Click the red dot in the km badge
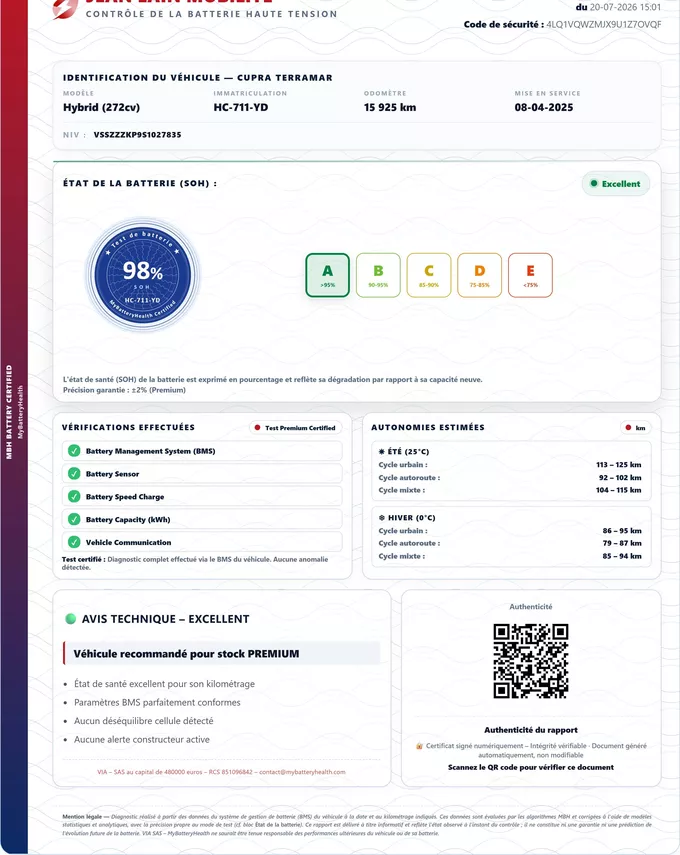Image resolution: width=680 pixels, height=855 pixels. (x=628, y=428)
